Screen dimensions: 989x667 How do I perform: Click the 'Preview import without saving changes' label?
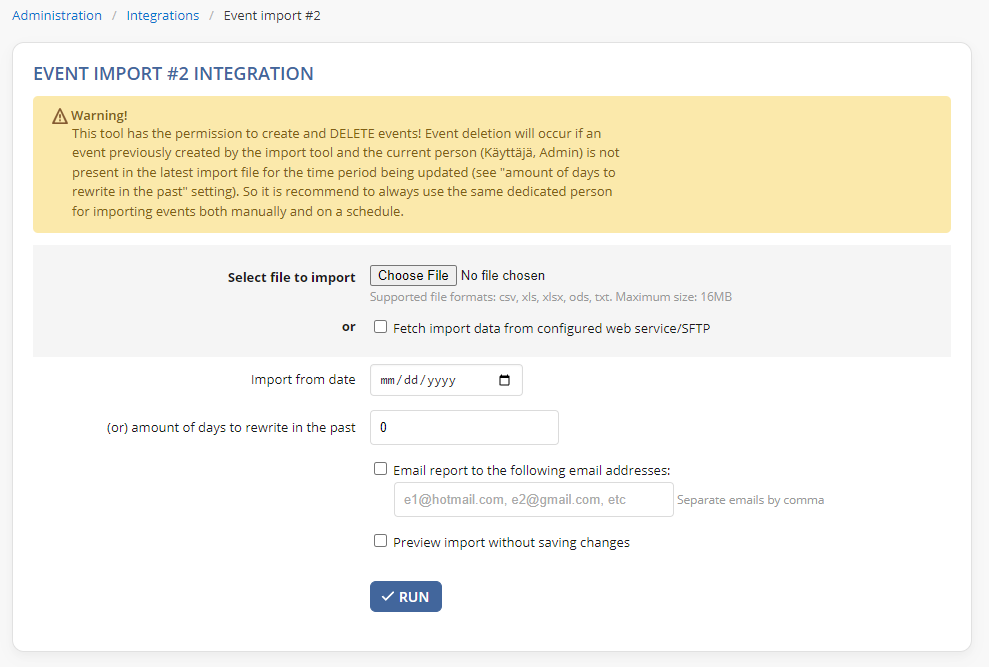[511, 542]
